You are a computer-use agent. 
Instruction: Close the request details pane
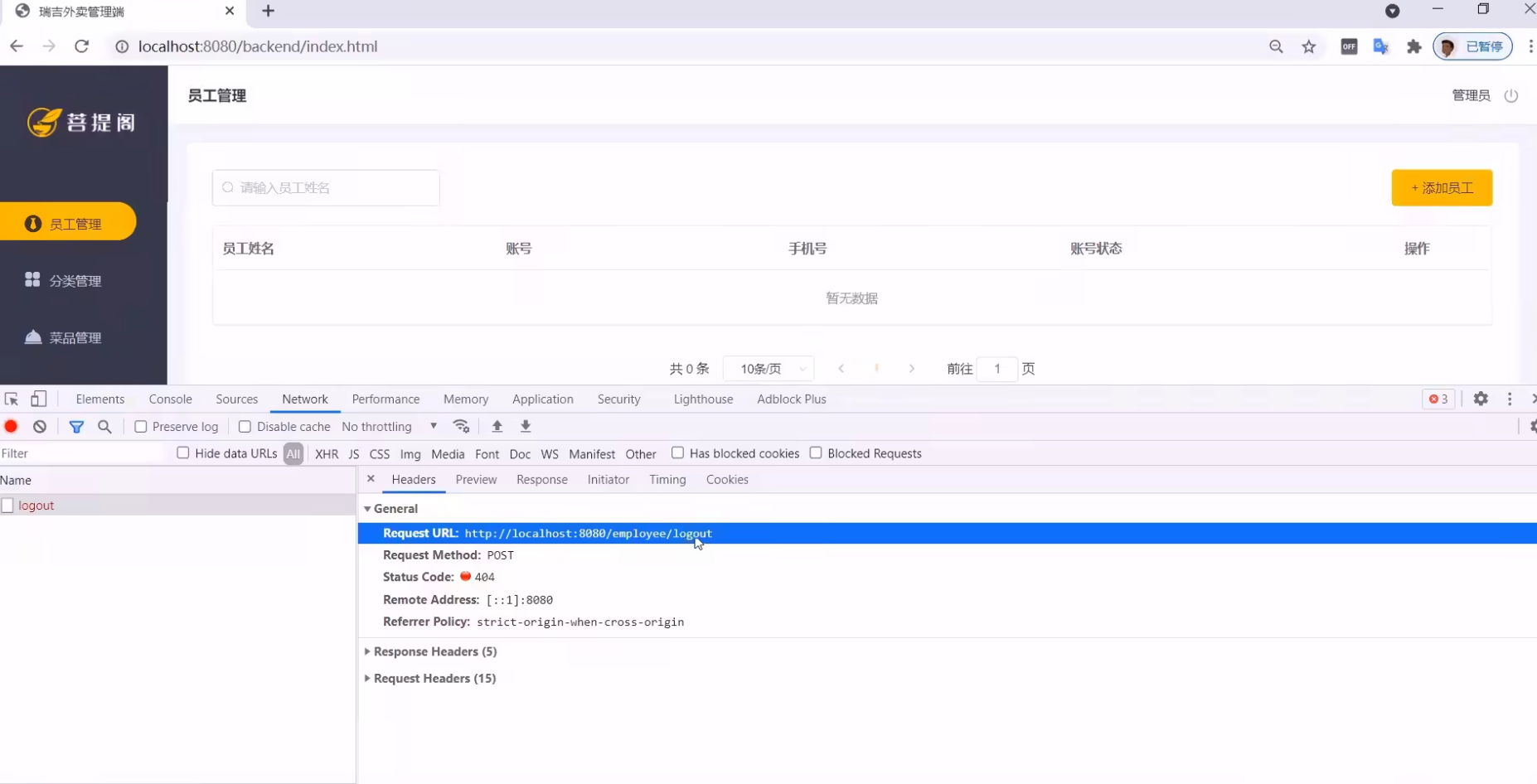[x=371, y=479]
